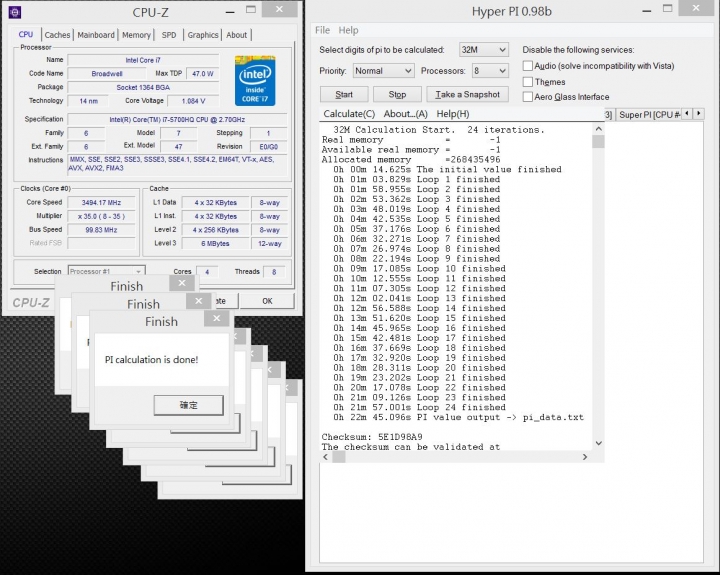Click the Core Voltage value 1.084 V

(x=193, y=101)
